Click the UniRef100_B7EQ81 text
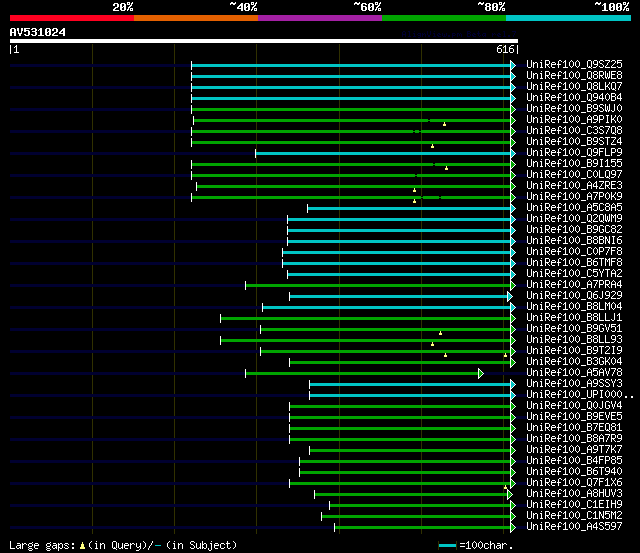The width and height of the screenshot is (640, 553). 574,428
